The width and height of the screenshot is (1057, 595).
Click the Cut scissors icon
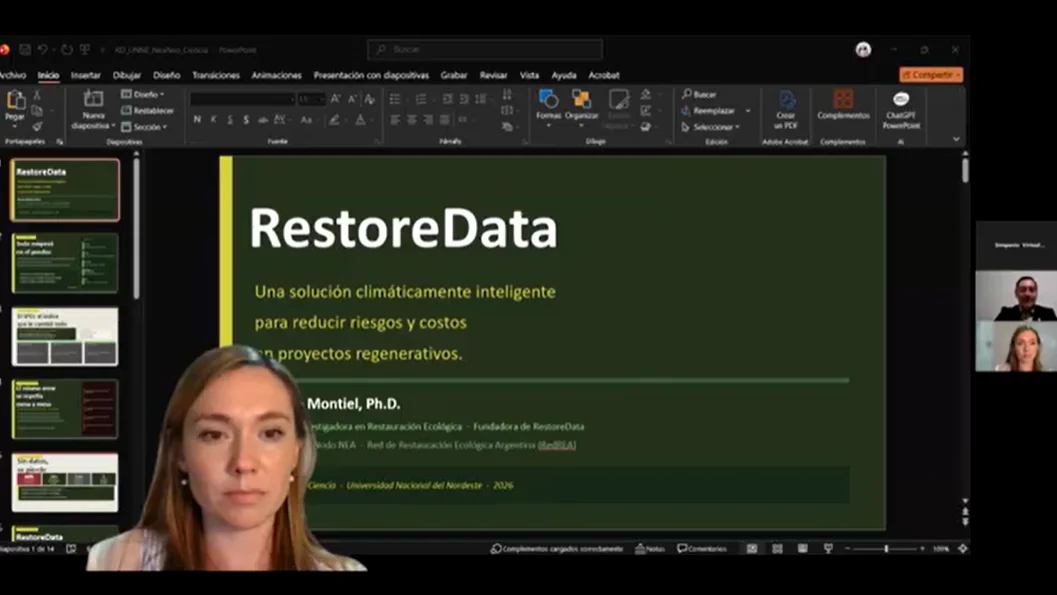click(x=37, y=95)
